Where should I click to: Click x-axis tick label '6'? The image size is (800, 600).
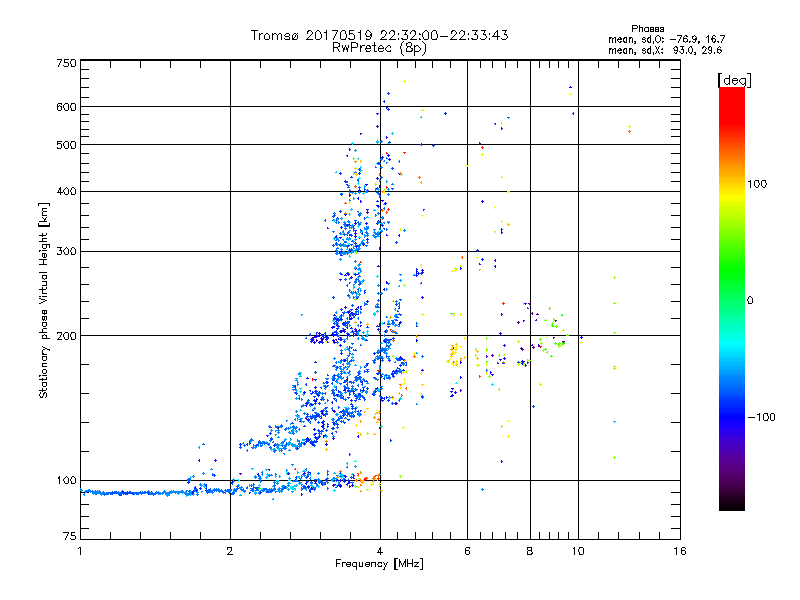467,551
